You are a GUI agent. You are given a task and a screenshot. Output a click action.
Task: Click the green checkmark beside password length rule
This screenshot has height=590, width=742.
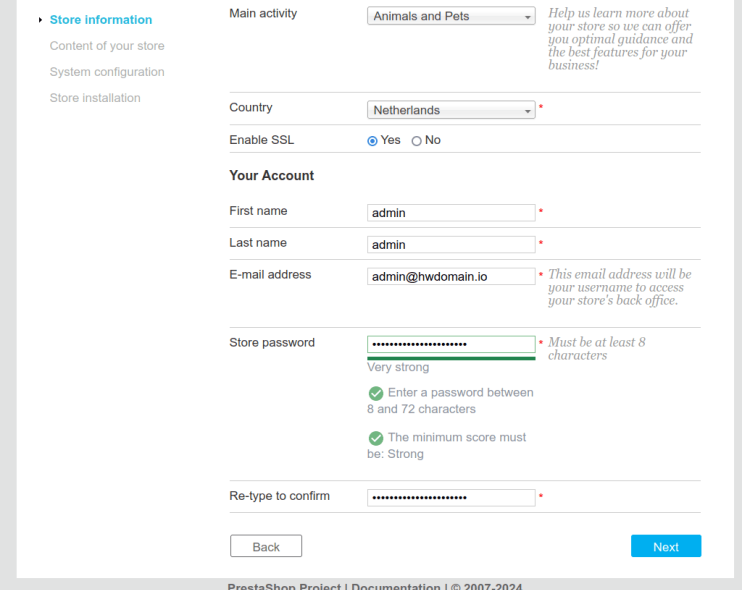376,393
